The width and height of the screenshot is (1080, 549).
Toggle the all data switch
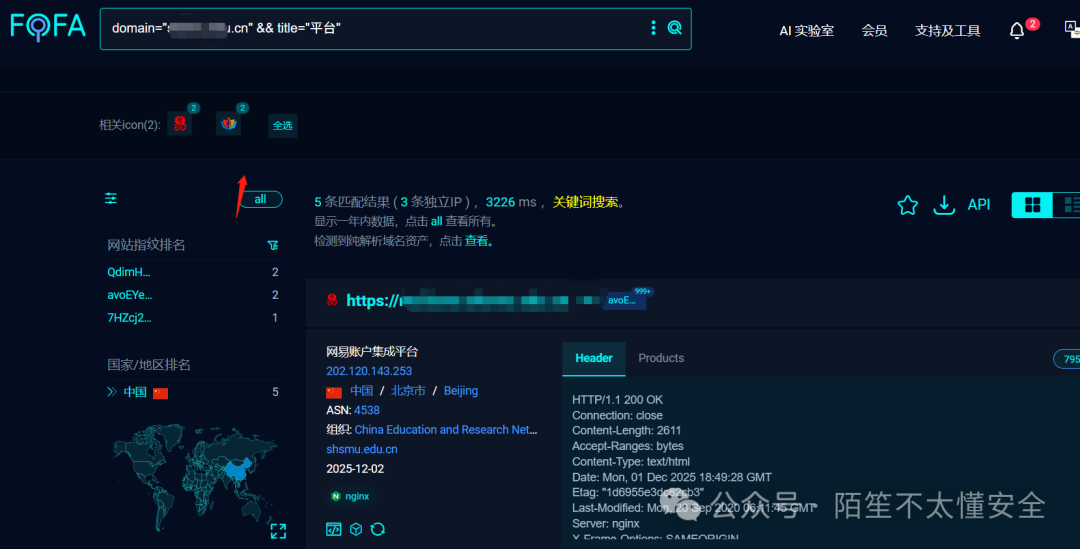[260, 199]
